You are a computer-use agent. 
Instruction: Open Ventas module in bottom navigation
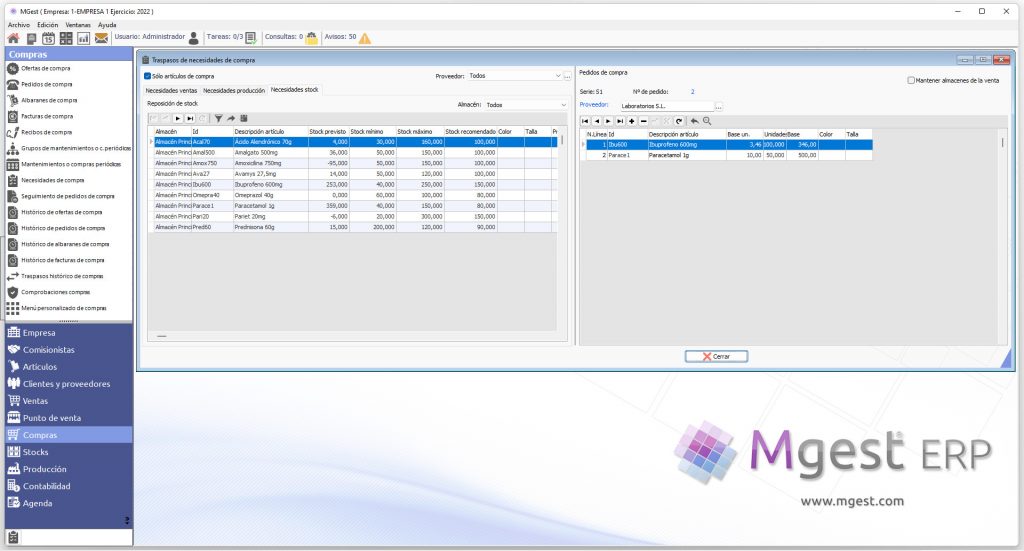pyautogui.click(x=69, y=401)
